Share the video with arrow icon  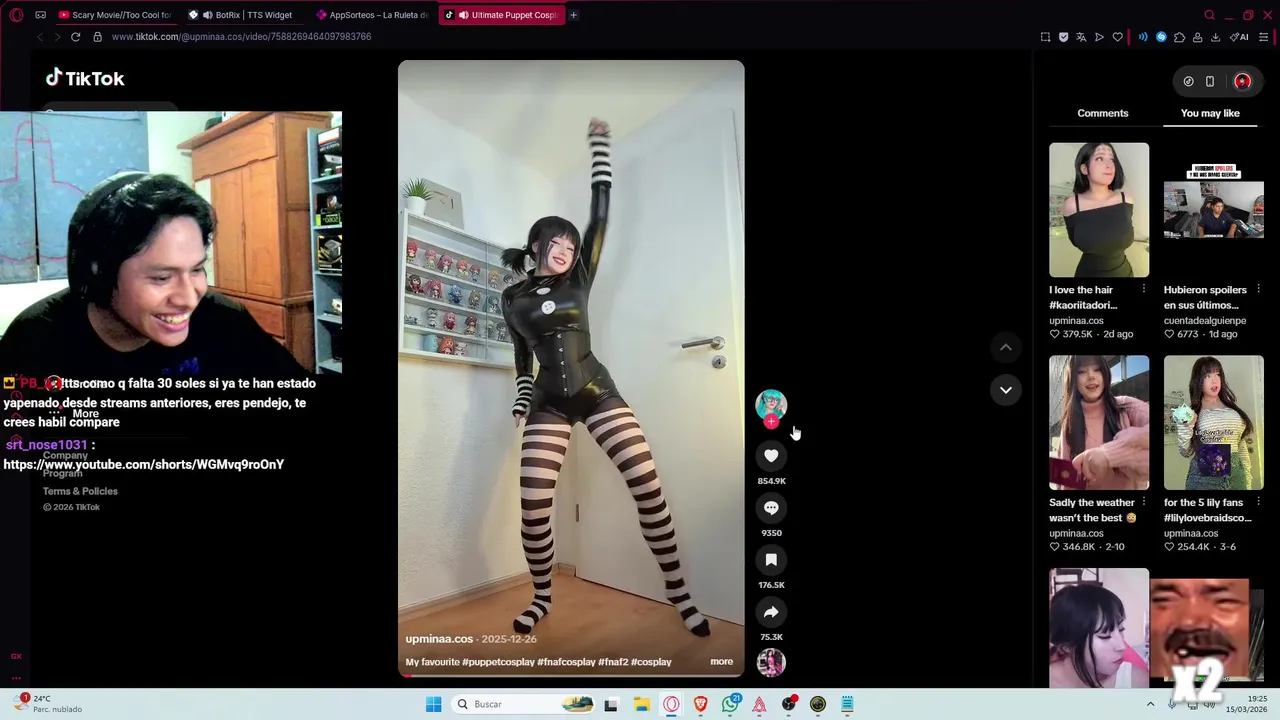771,612
